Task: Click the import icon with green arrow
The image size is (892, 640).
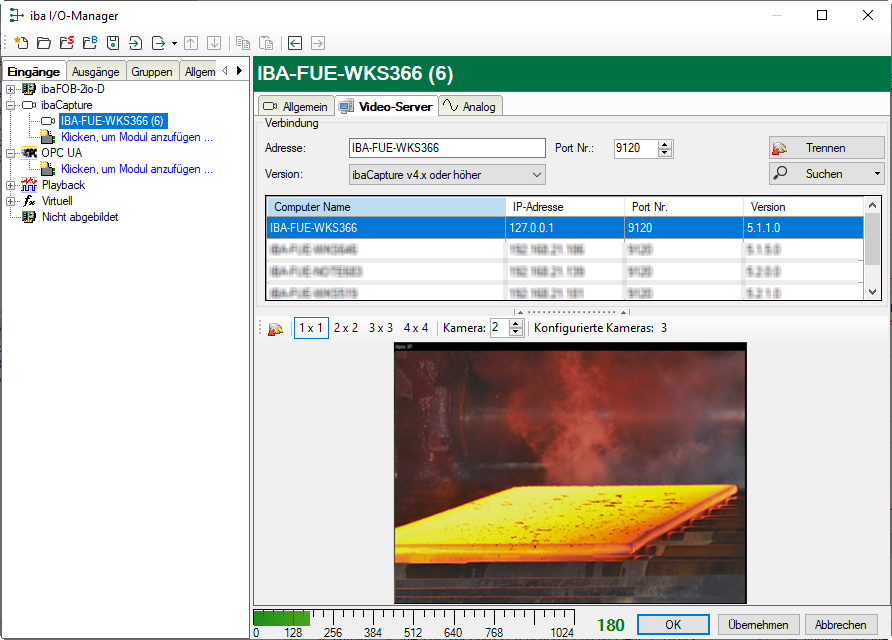Action: 136,43
